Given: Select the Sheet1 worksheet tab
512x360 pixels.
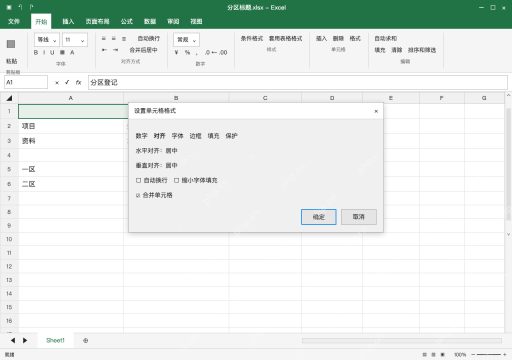Looking at the screenshot, I should tap(55, 341).
